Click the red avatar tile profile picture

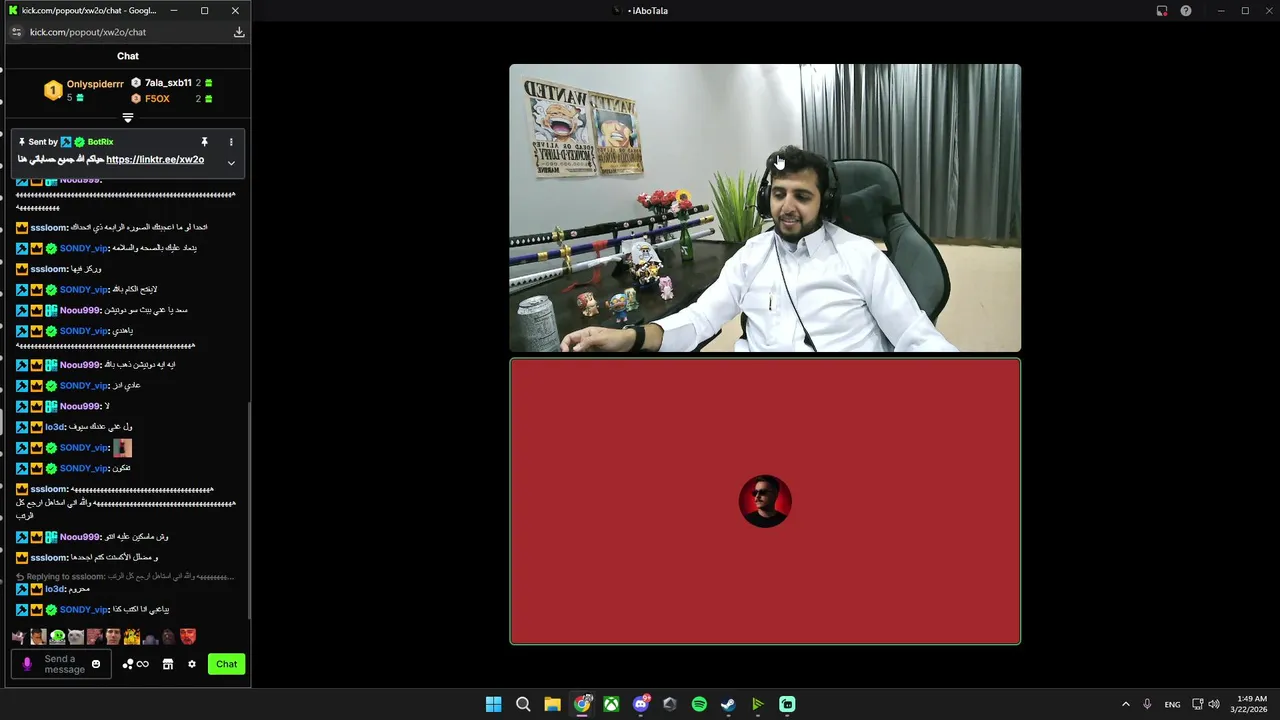click(x=765, y=501)
